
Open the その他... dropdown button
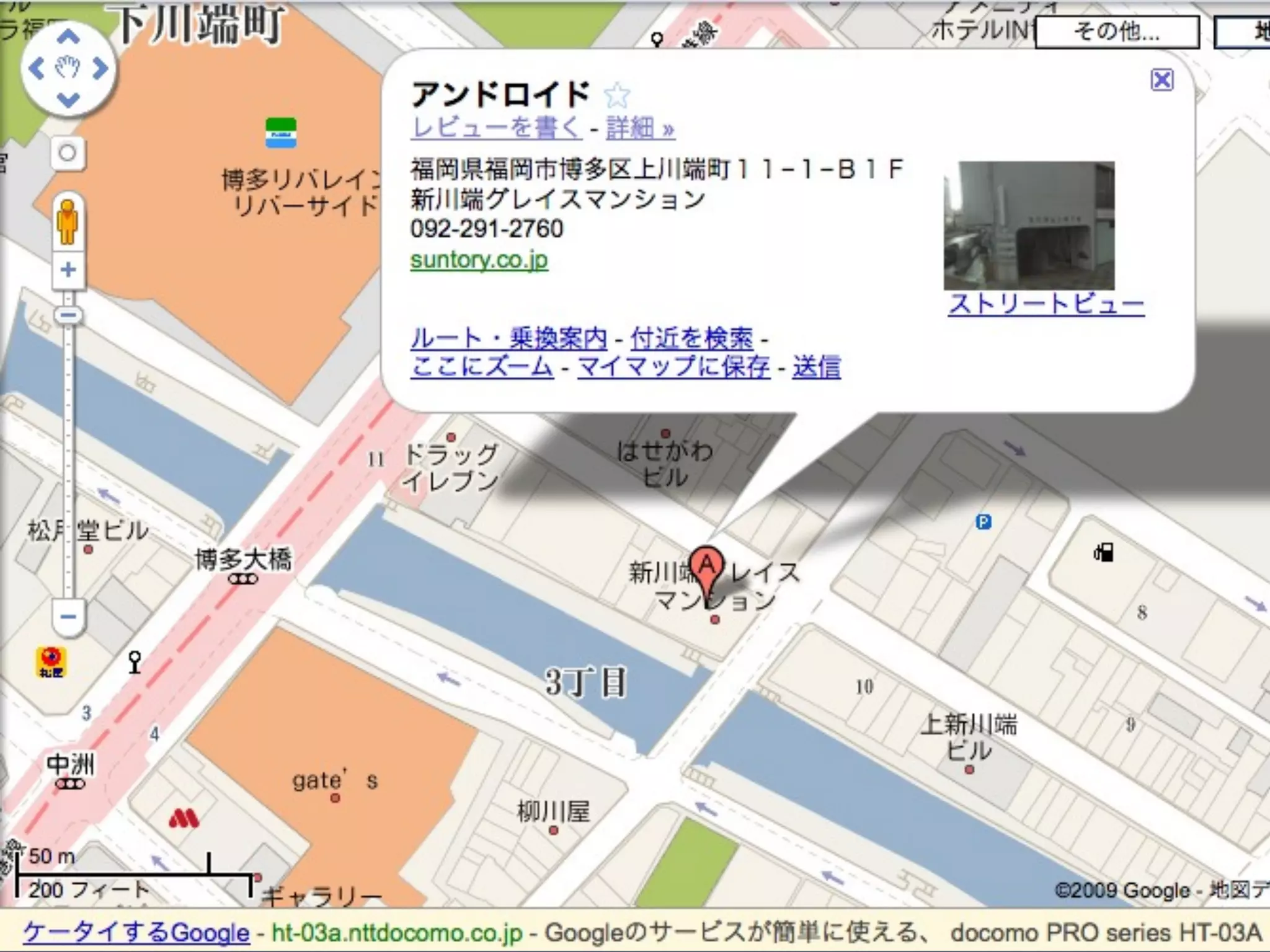[1117, 31]
